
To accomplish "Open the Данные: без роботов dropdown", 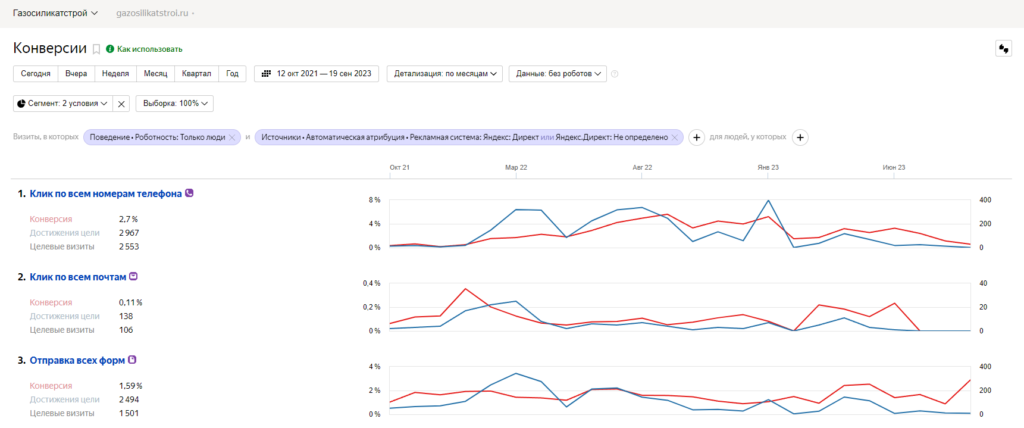I will tap(558, 74).
